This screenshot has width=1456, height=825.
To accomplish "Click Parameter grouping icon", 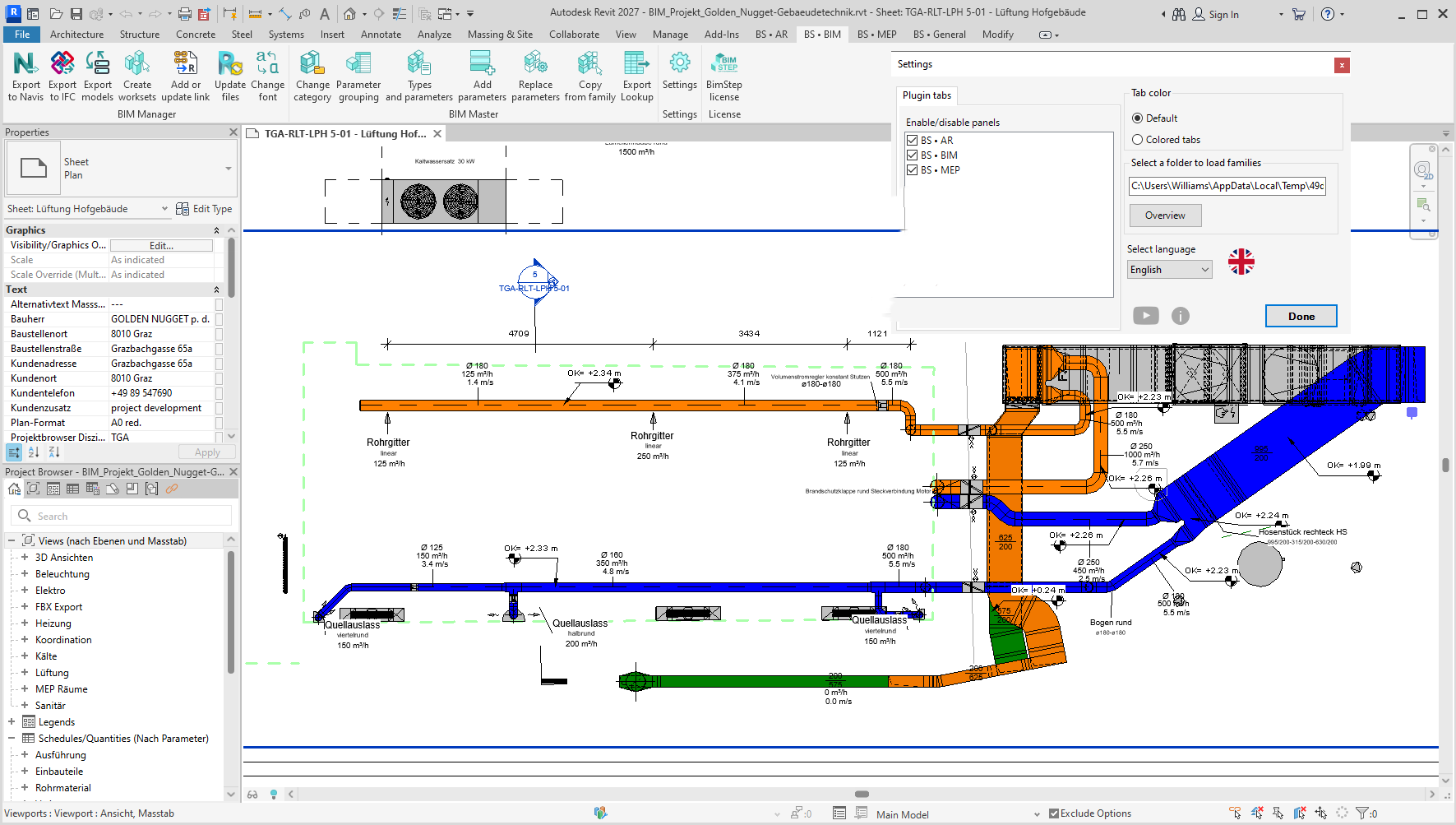I will [x=358, y=63].
